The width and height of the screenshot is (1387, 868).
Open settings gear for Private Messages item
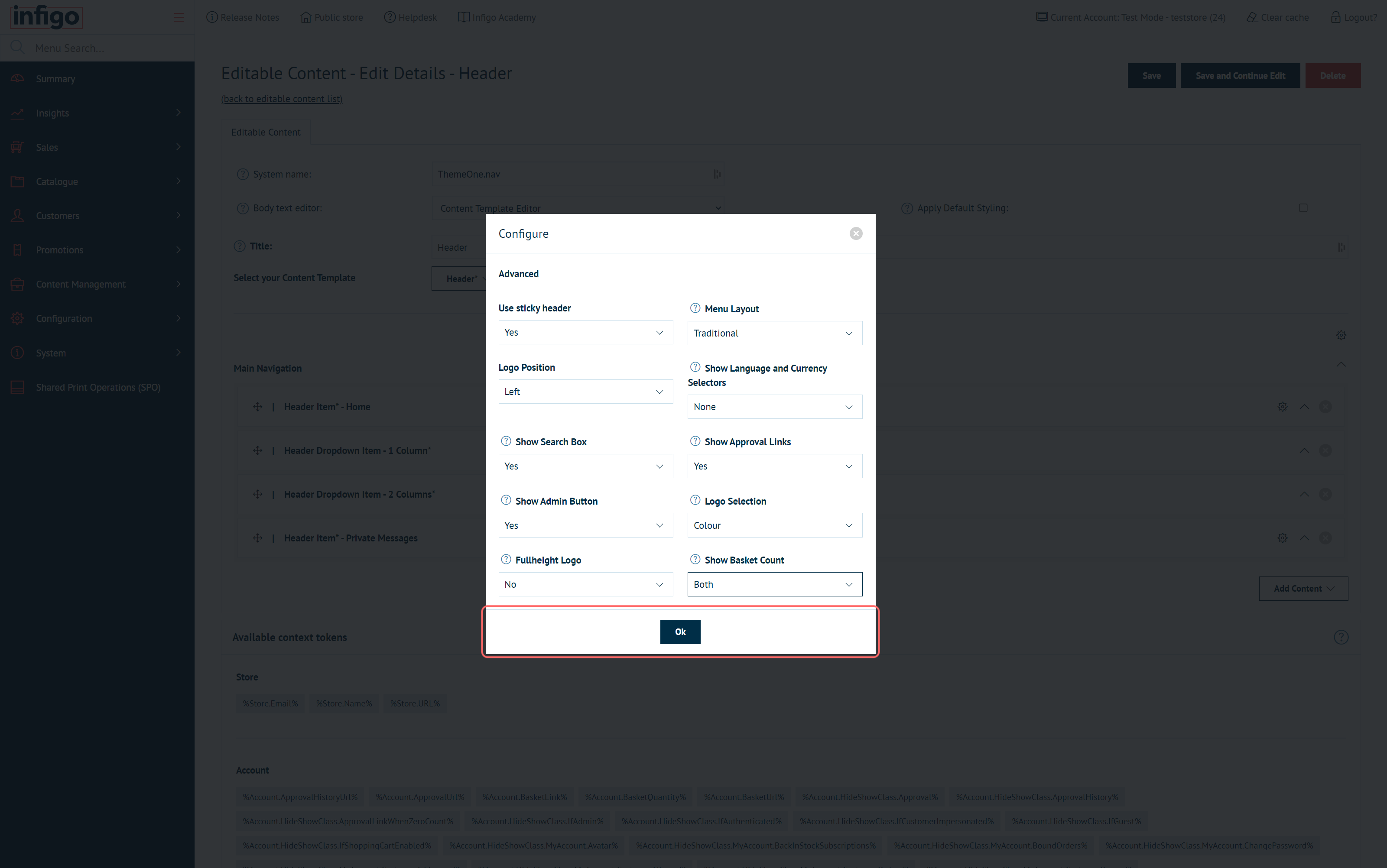coord(1282,538)
